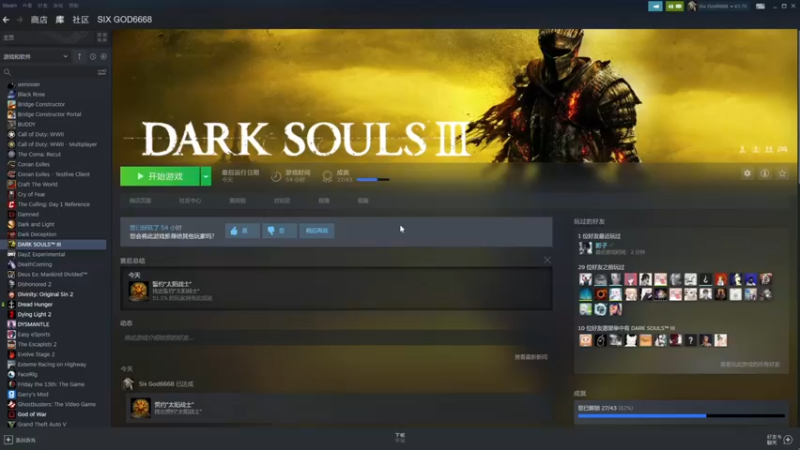Image resolution: width=800 pixels, height=450 pixels.
Task: Click the blue announcements megaphone icon
Action: pos(655,6)
